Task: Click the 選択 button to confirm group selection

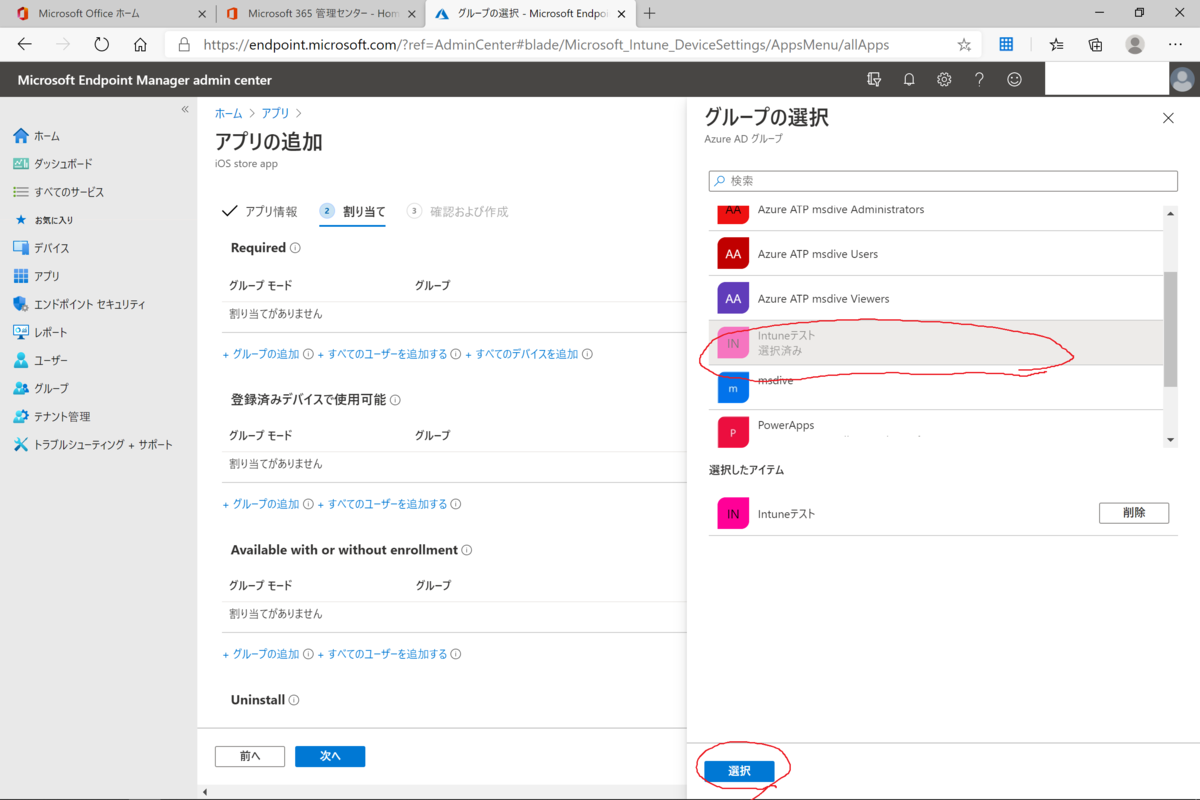Action: 739,770
